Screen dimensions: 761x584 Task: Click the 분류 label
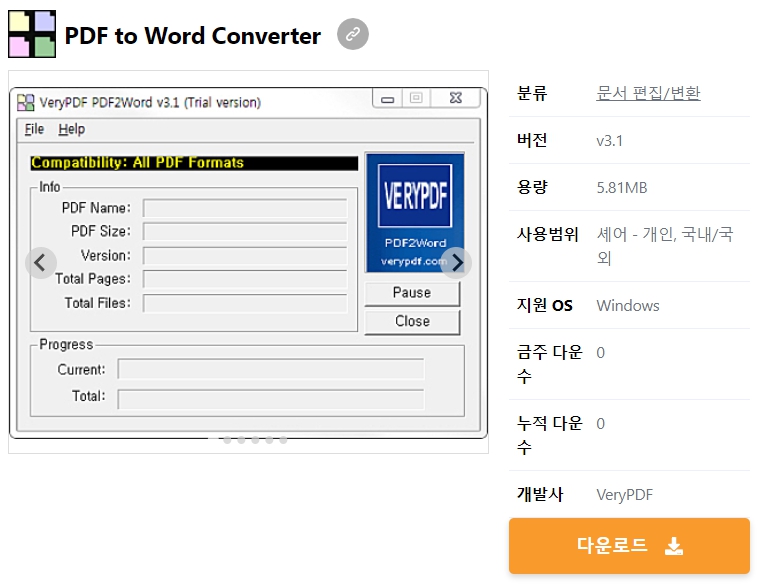click(x=532, y=93)
